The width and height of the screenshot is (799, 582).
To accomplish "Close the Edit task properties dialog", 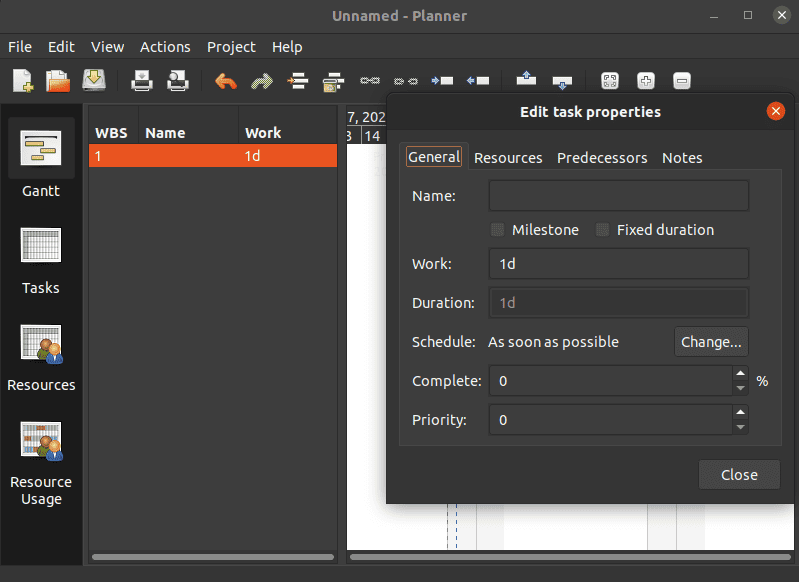I will coord(776,111).
